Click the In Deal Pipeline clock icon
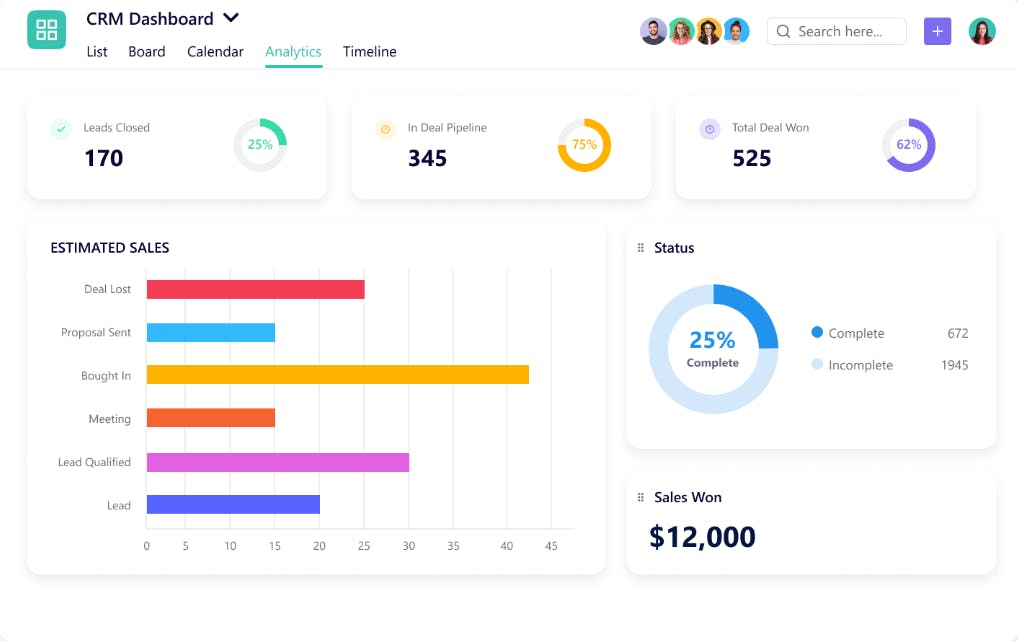 [x=385, y=128]
